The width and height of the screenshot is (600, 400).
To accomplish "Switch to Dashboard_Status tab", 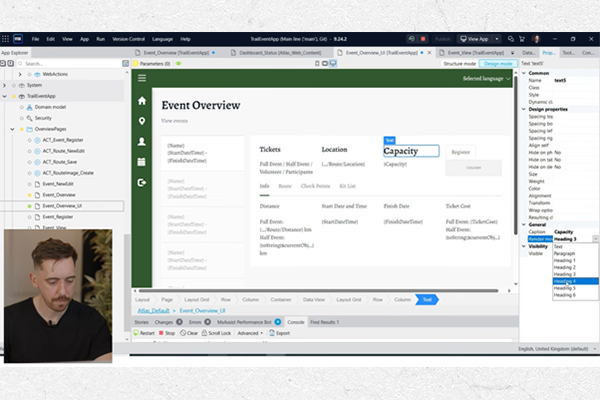I will pos(280,53).
